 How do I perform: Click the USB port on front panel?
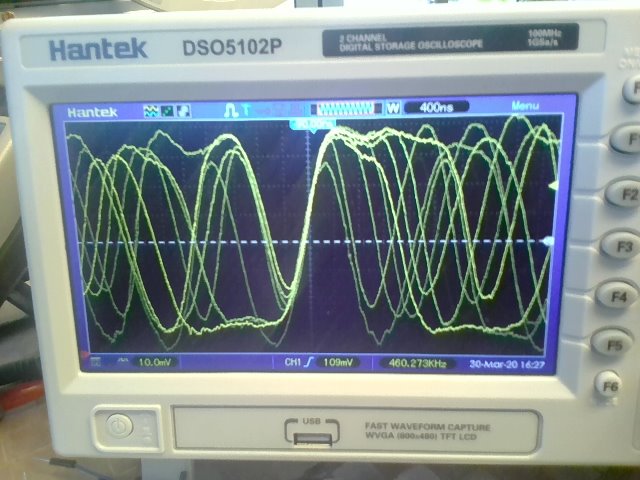[304, 431]
